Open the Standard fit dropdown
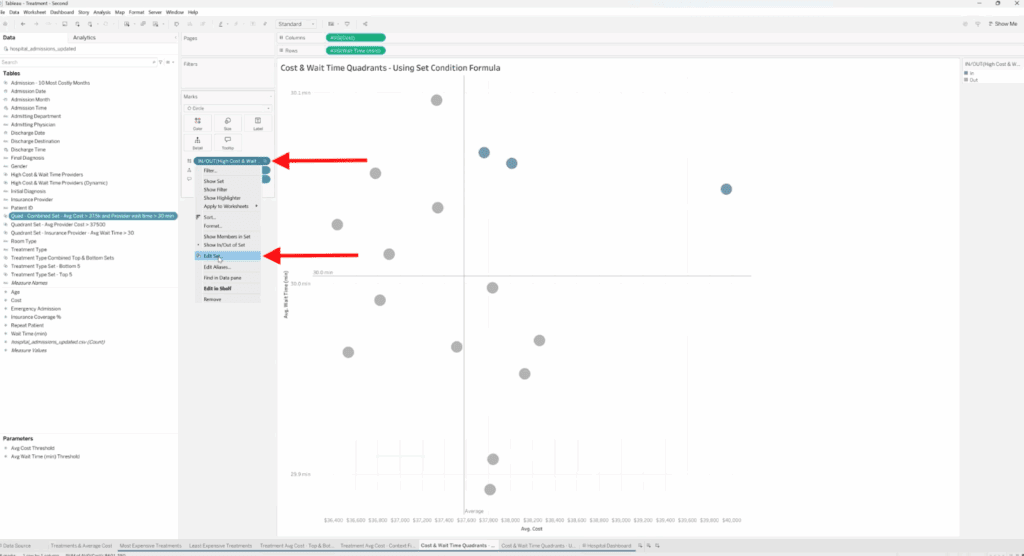The width and height of the screenshot is (1024, 556). click(x=296, y=24)
